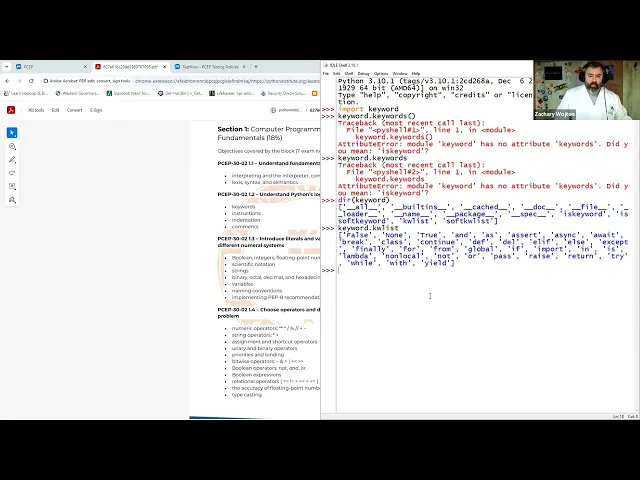Click the Adobe Acrobat extension info chip
This screenshot has height=480, width=640.
click(x=87, y=81)
